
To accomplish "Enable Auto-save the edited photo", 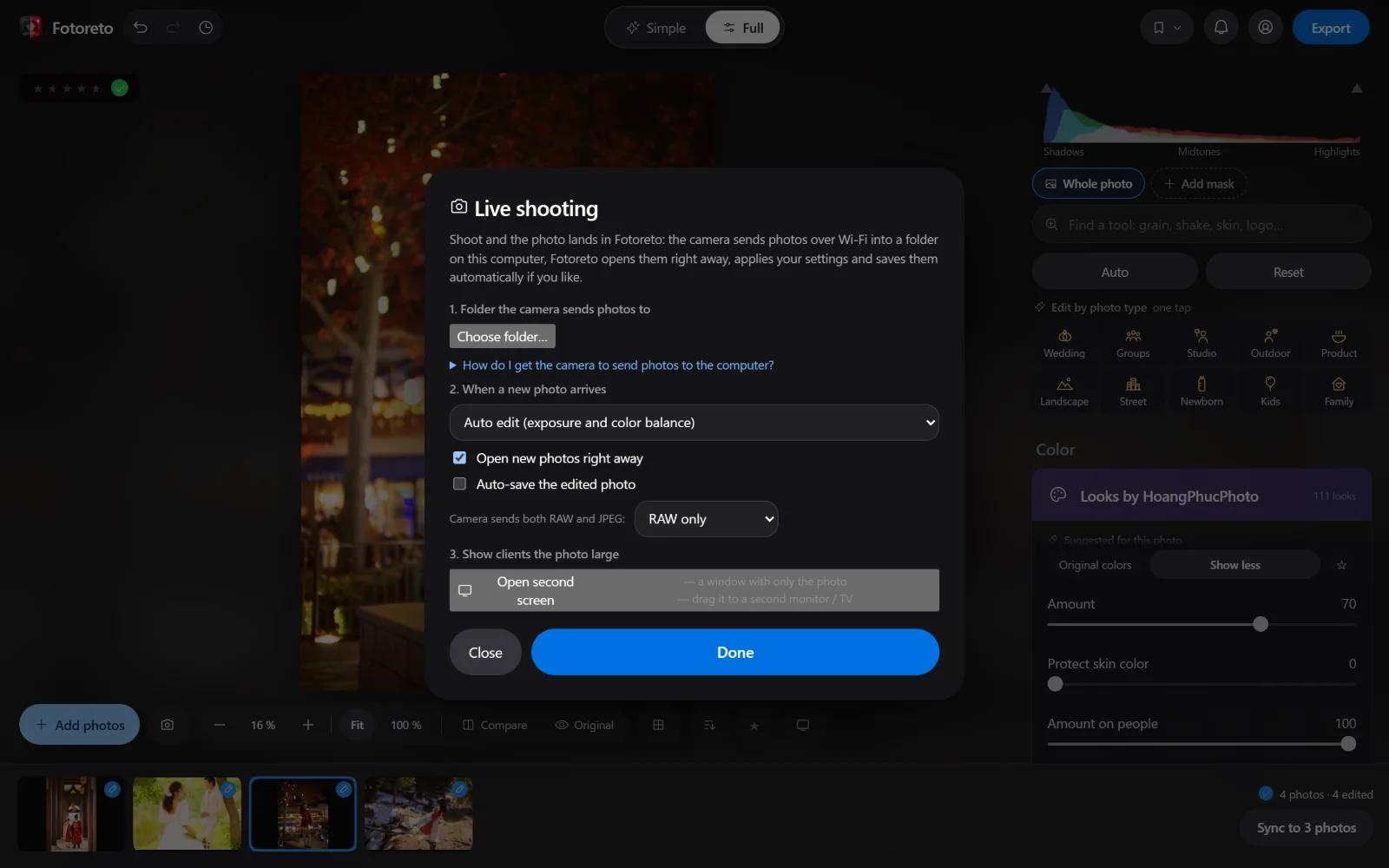I will pyautogui.click(x=459, y=483).
